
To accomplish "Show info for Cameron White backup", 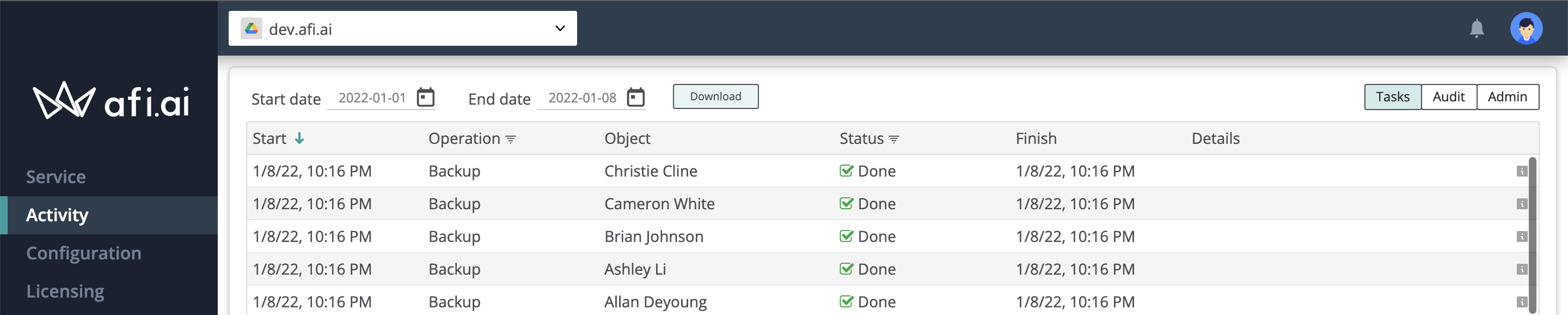I will (x=1522, y=204).
